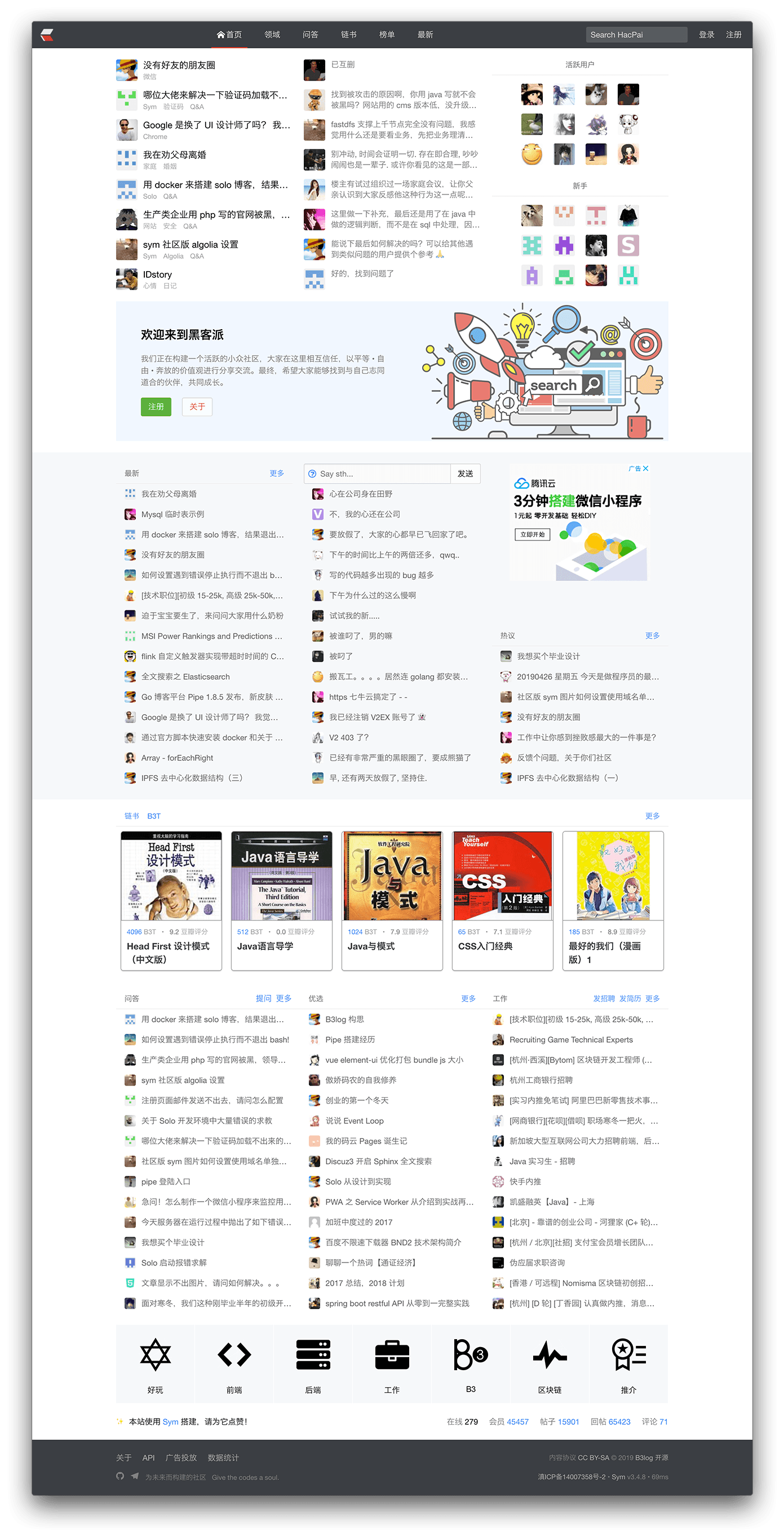Click the 发送 send button
The image size is (784, 1537).
[x=466, y=474]
